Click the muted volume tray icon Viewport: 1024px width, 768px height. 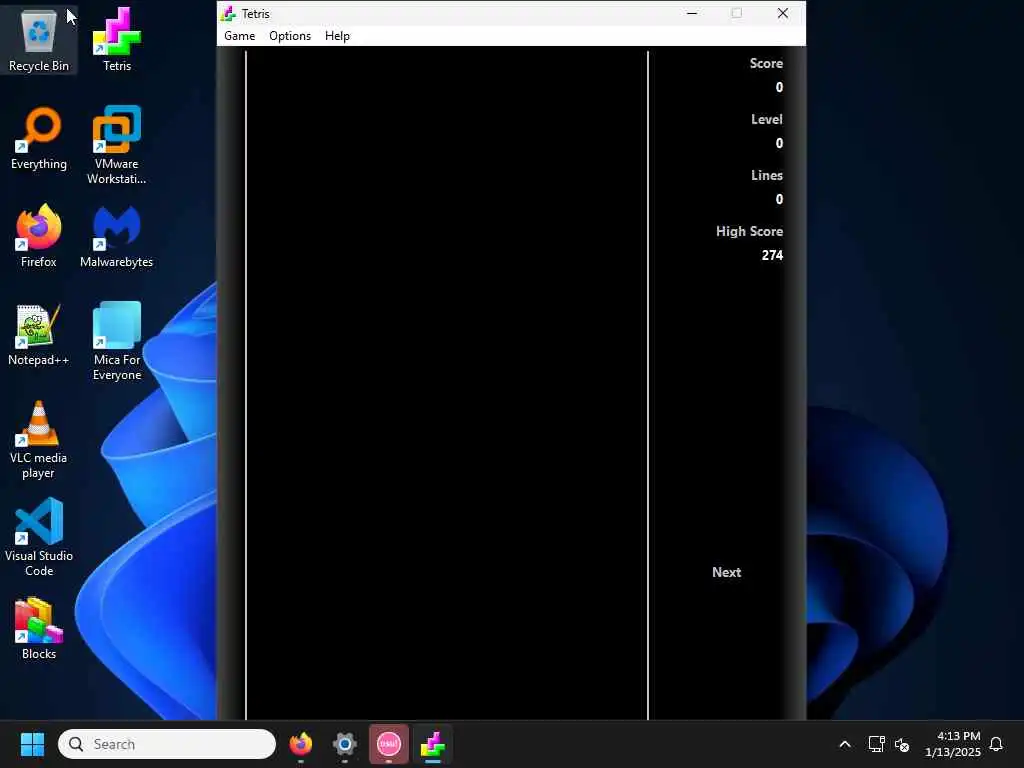[902, 744]
